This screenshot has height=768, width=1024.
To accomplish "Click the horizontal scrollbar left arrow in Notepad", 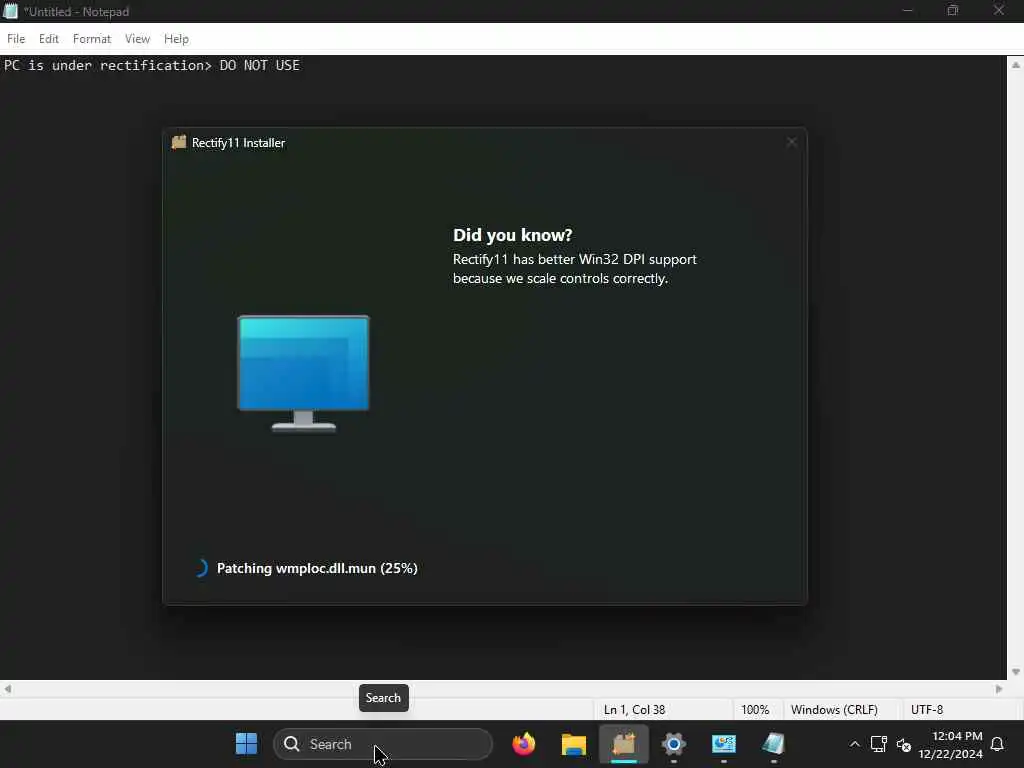I will 8,689.
